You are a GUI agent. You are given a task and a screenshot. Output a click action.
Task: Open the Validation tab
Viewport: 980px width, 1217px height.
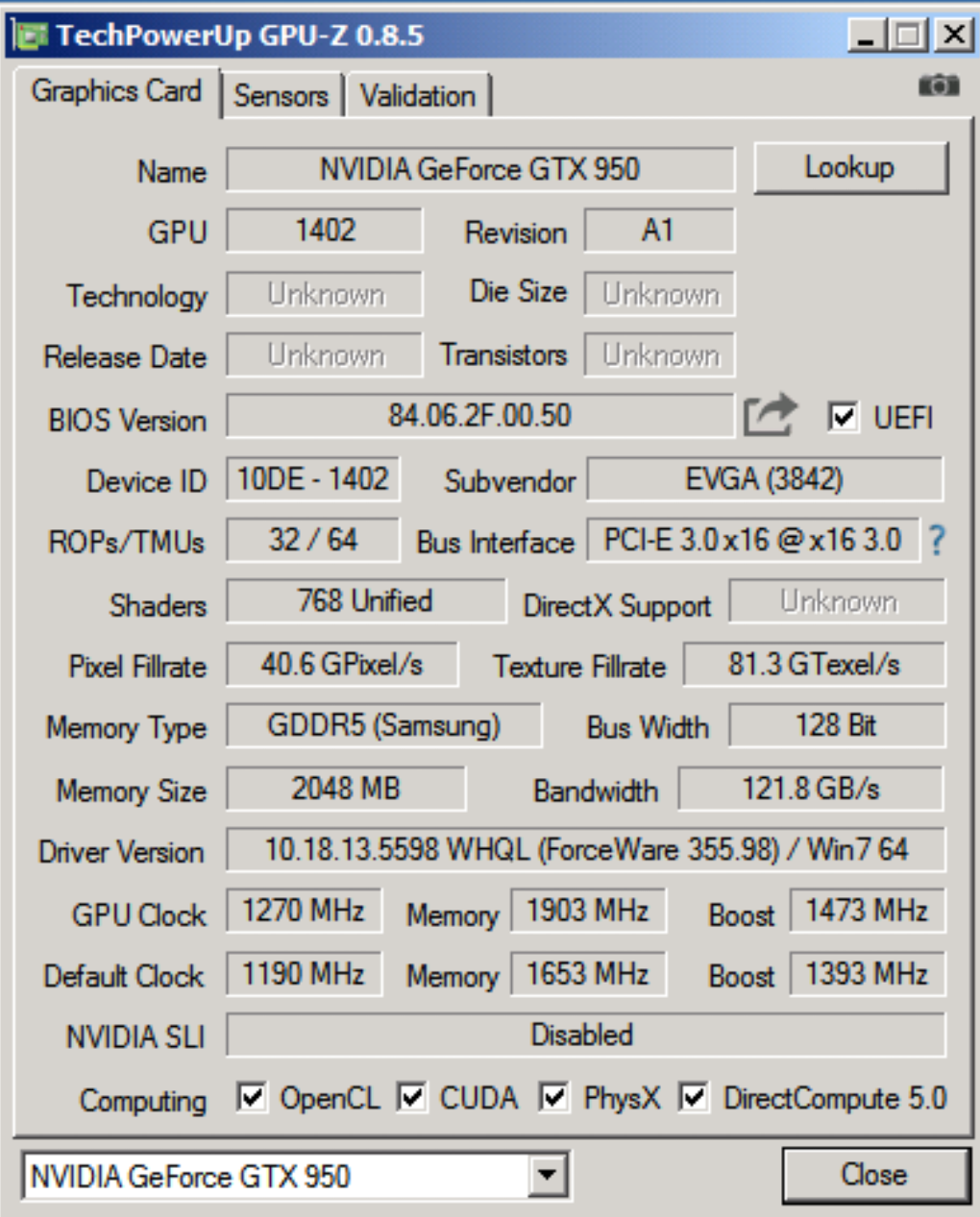click(x=418, y=96)
